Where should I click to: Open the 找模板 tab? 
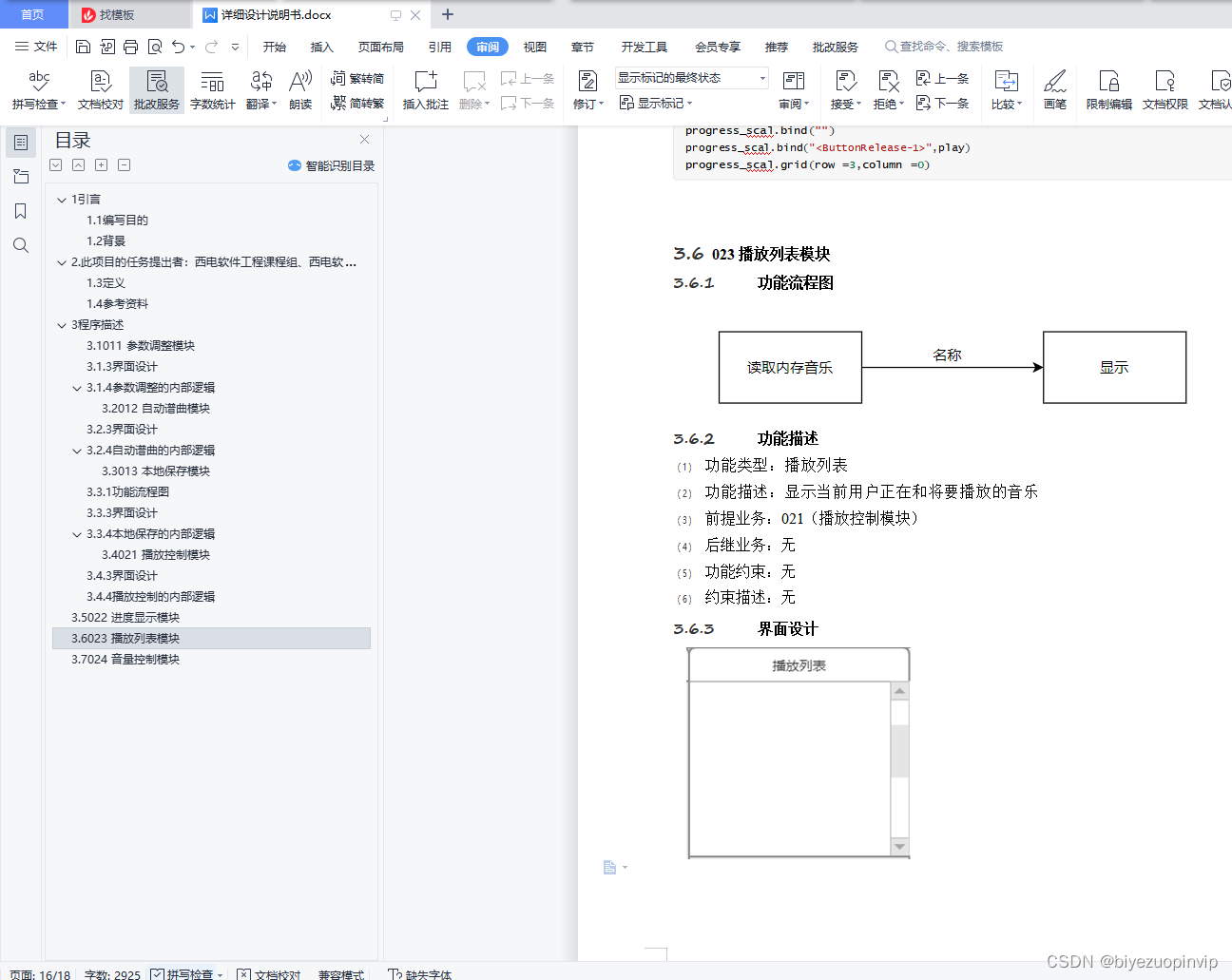tap(130, 14)
